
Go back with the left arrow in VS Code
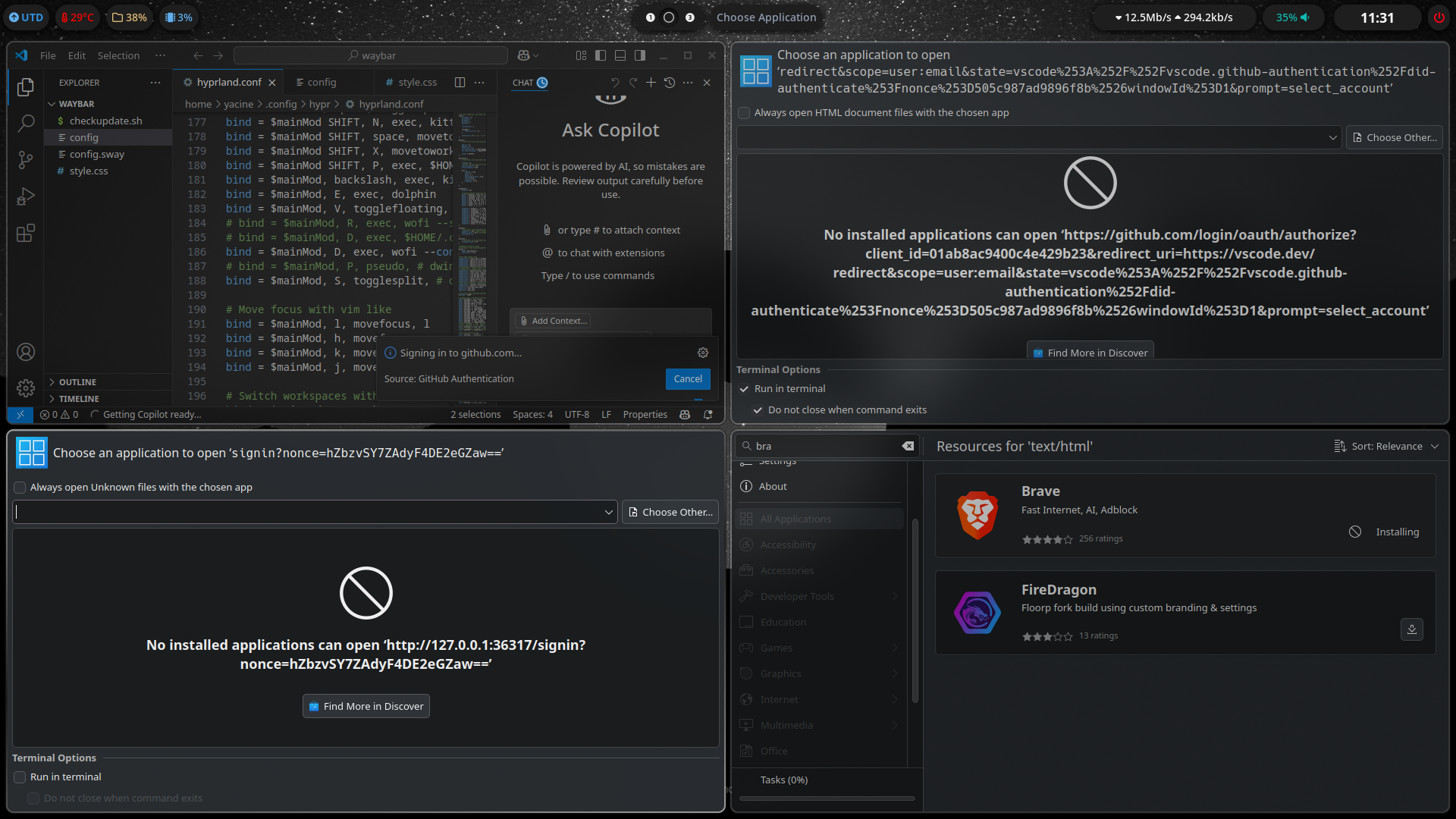tap(198, 55)
